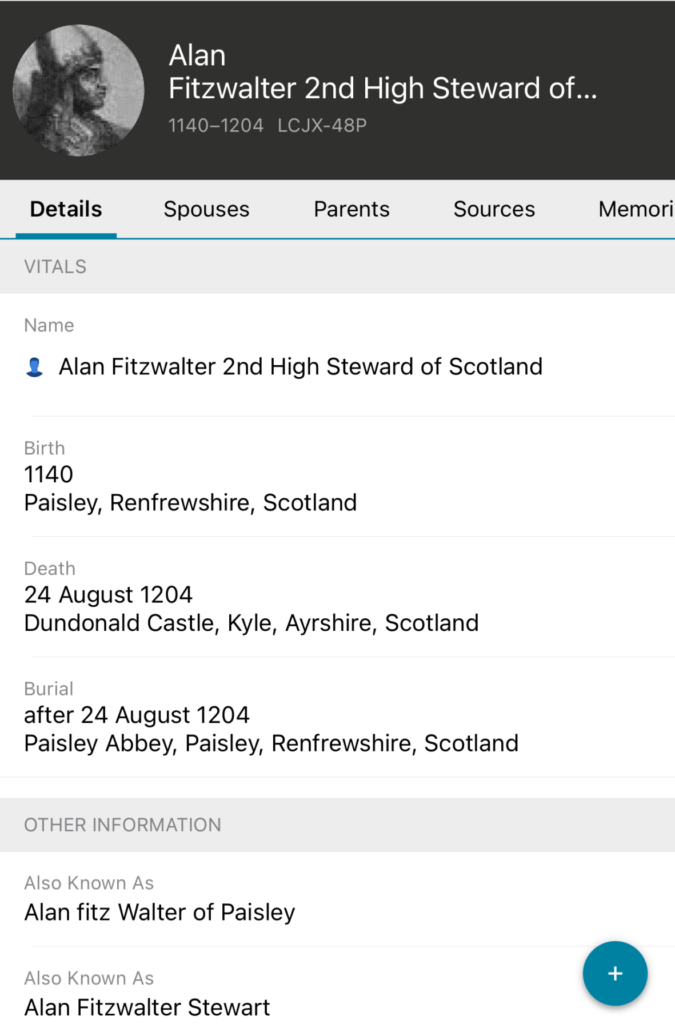
Task: Tap the circular profile portrait of Alan
Action: (x=78, y=90)
